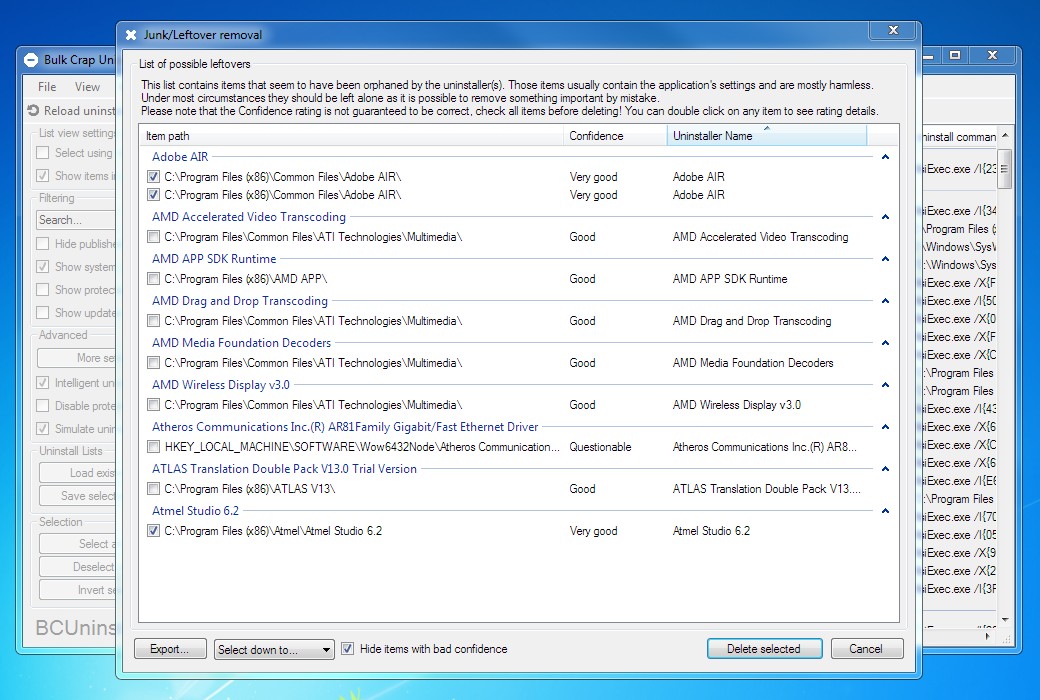Collapse the AMD Accelerated Video Transcoding group
The width and height of the screenshot is (1040, 700).
tap(885, 217)
